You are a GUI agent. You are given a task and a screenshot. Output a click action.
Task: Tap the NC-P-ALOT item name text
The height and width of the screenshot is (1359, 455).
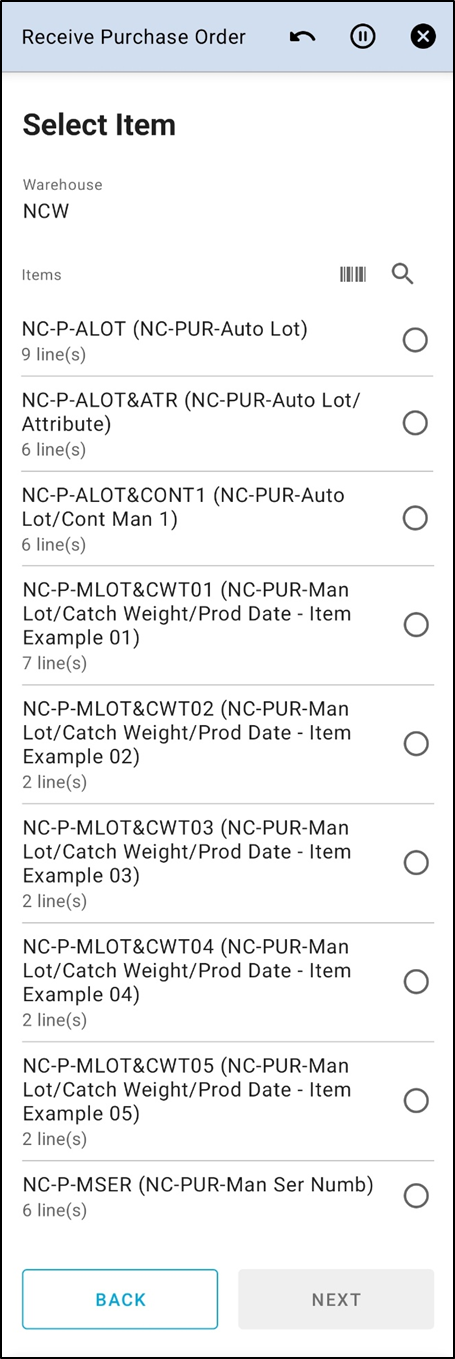pos(165,328)
